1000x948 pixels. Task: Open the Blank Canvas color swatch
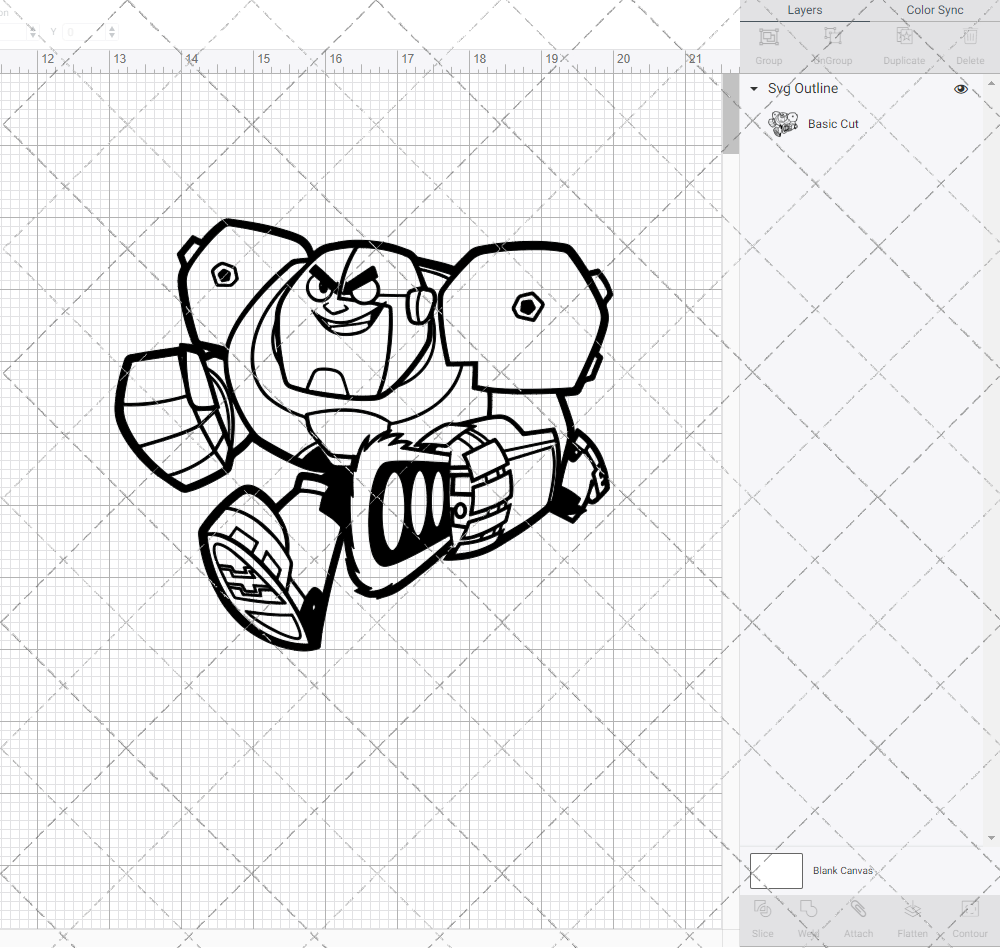(x=776, y=870)
